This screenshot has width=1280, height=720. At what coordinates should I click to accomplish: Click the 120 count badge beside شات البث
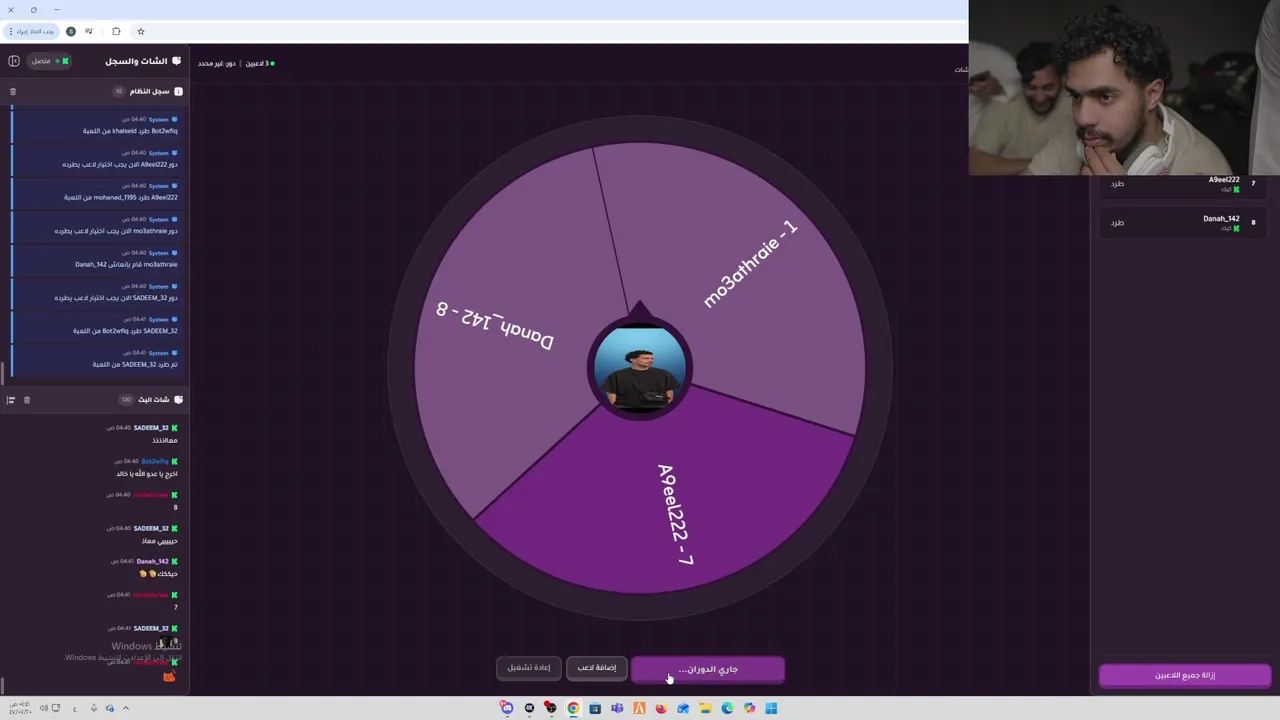[x=126, y=400]
